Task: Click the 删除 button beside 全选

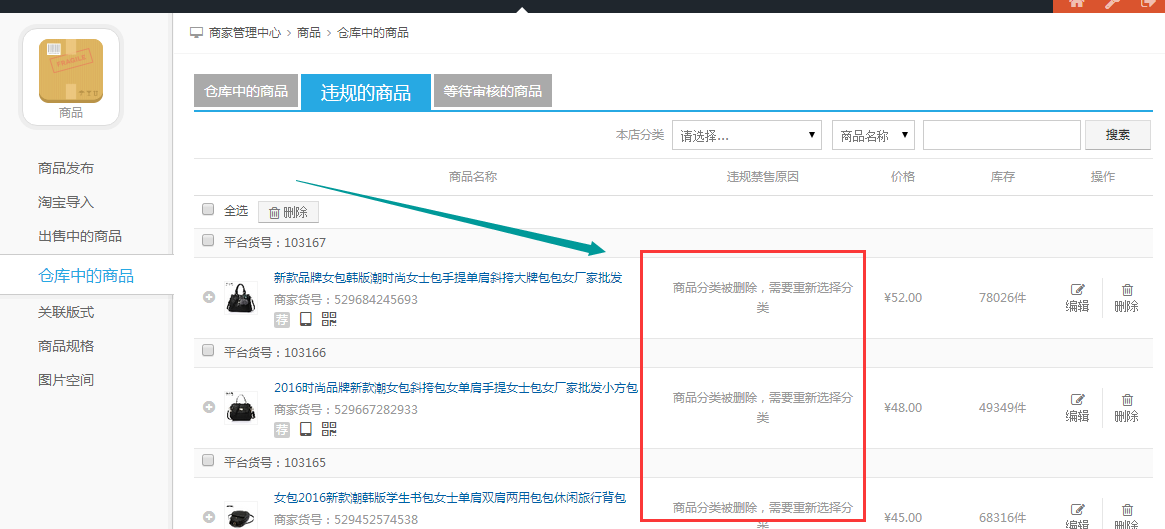Action: pos(288,212)
